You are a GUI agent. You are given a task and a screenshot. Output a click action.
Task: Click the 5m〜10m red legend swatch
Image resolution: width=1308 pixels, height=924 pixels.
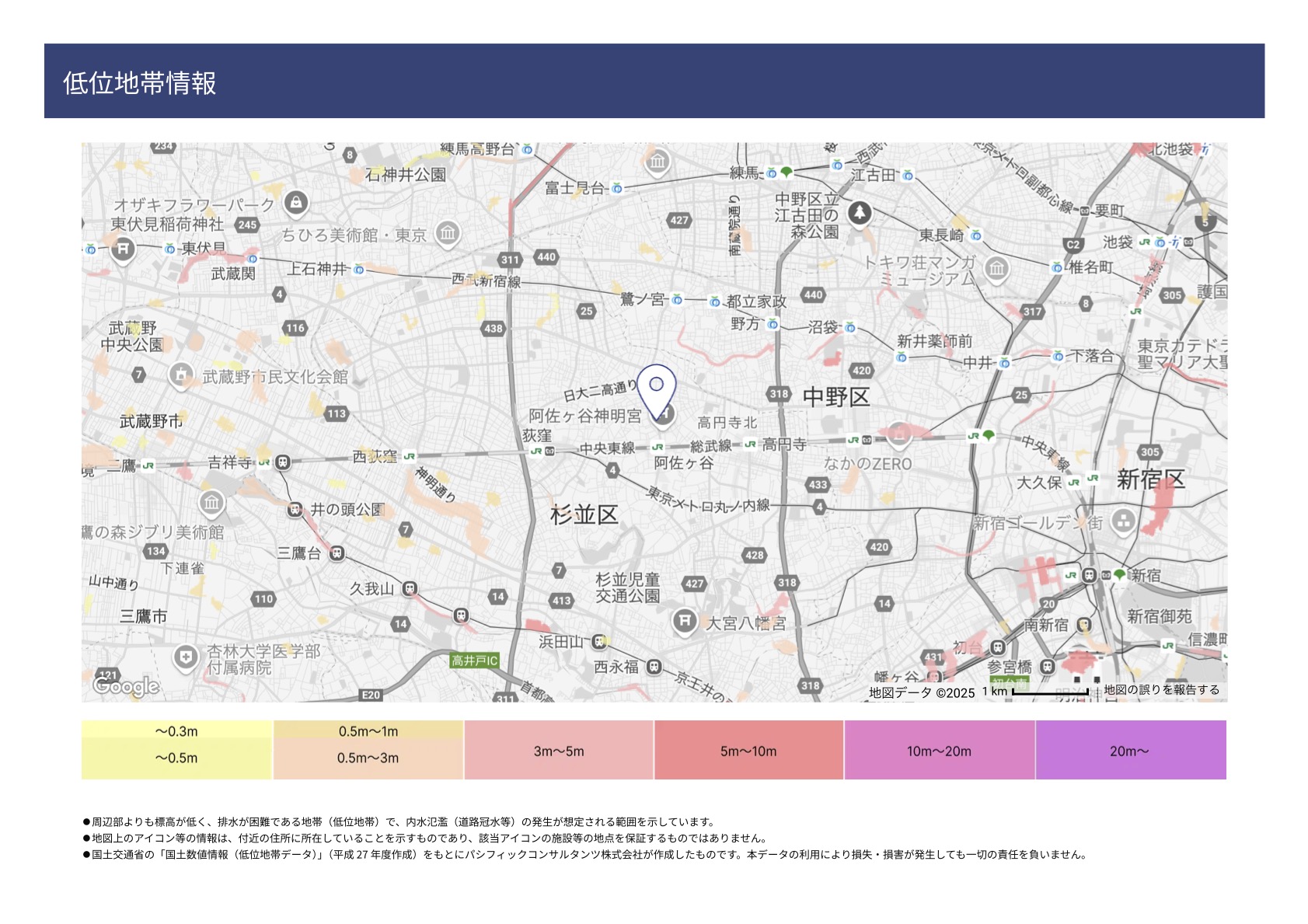pos(748,750)
